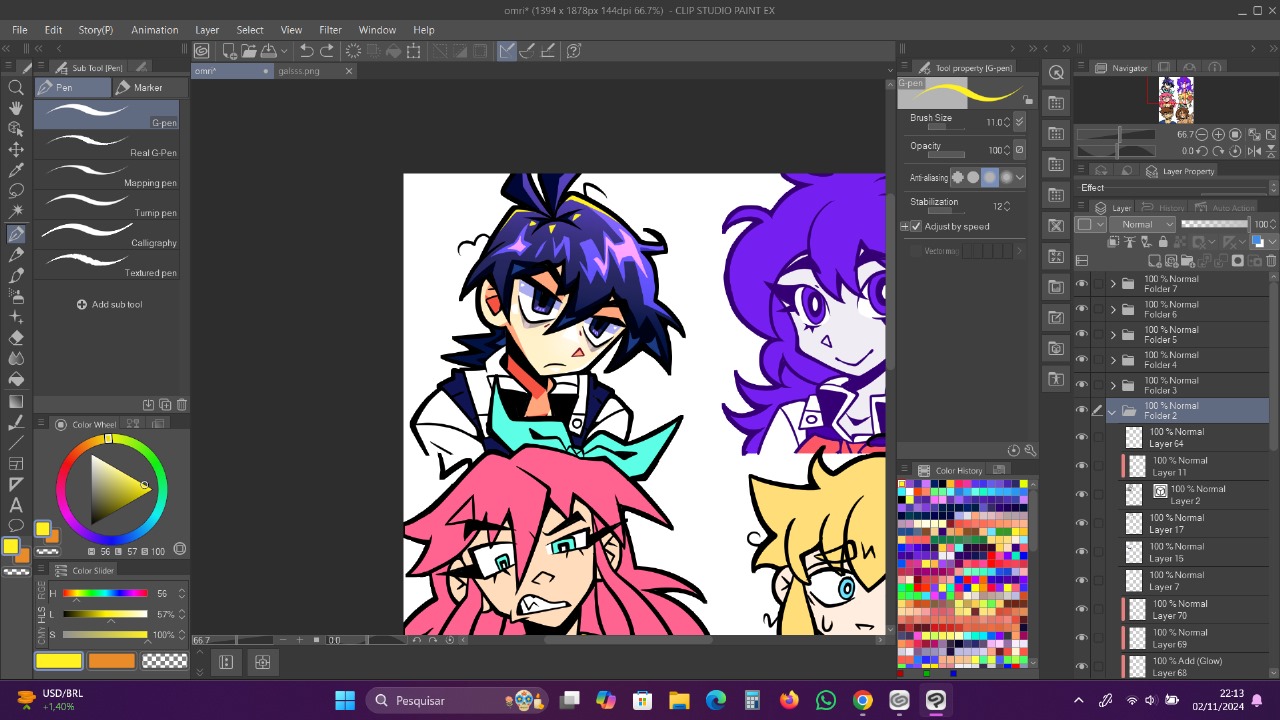Select the Gradient tool
1280x720 pixels.
(16, 400)
